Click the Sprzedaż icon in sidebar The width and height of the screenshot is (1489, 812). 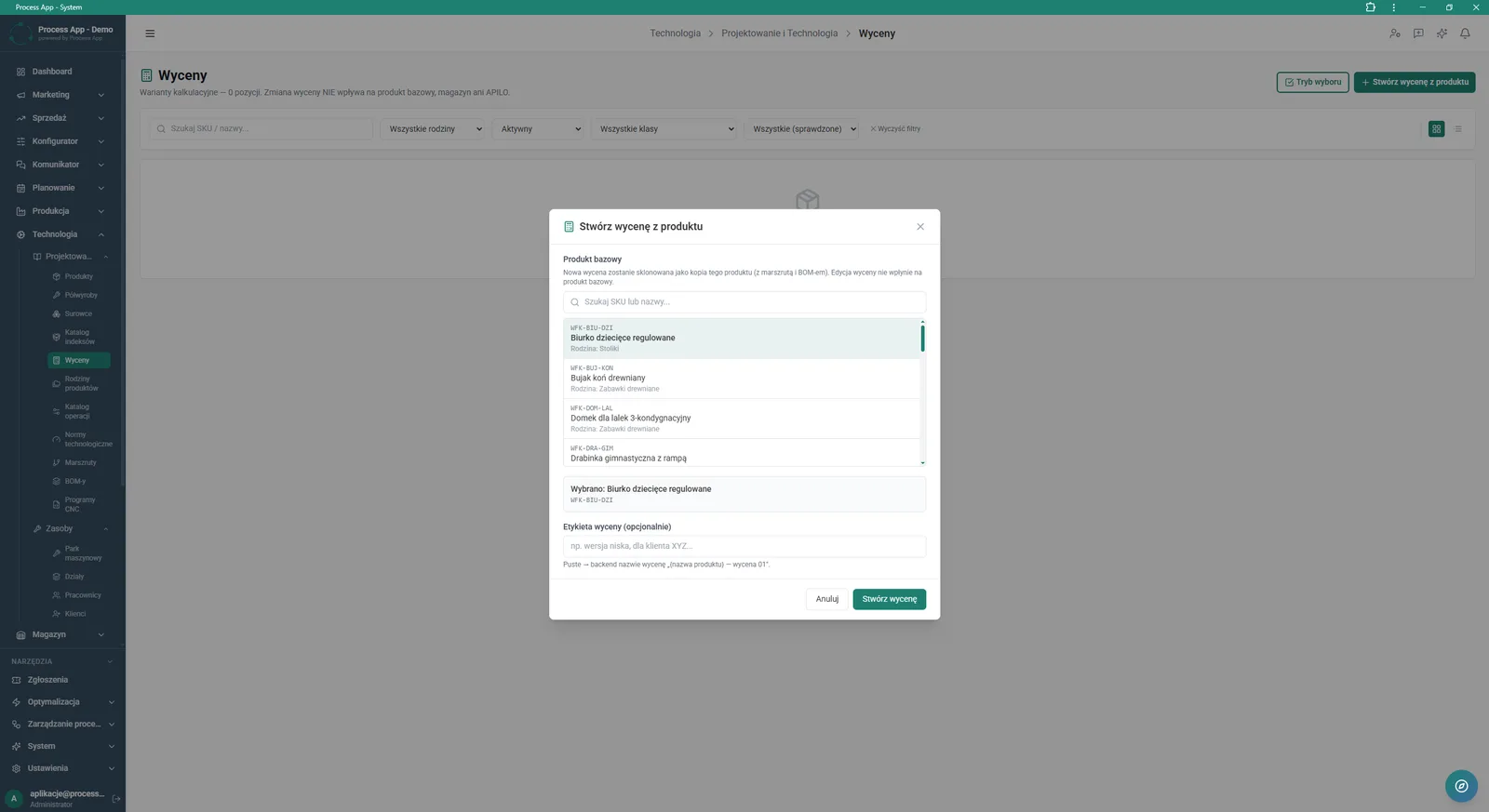[20, 118]
